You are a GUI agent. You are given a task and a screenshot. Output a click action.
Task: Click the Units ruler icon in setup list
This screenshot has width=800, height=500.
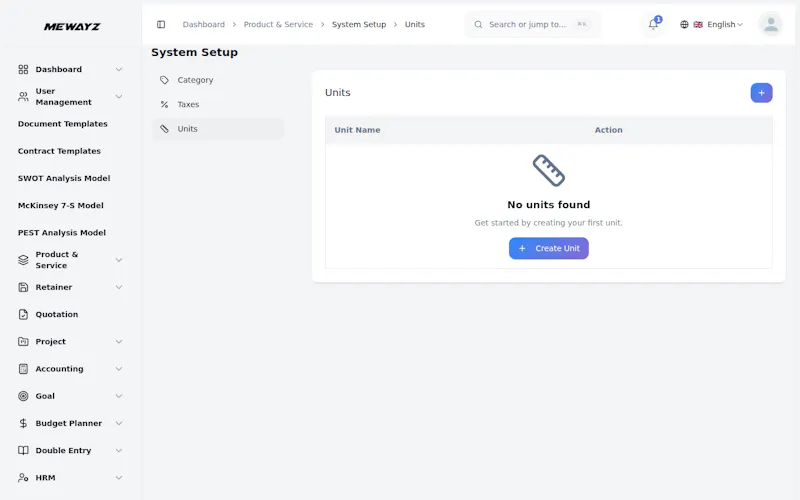(x=164, y=129)
